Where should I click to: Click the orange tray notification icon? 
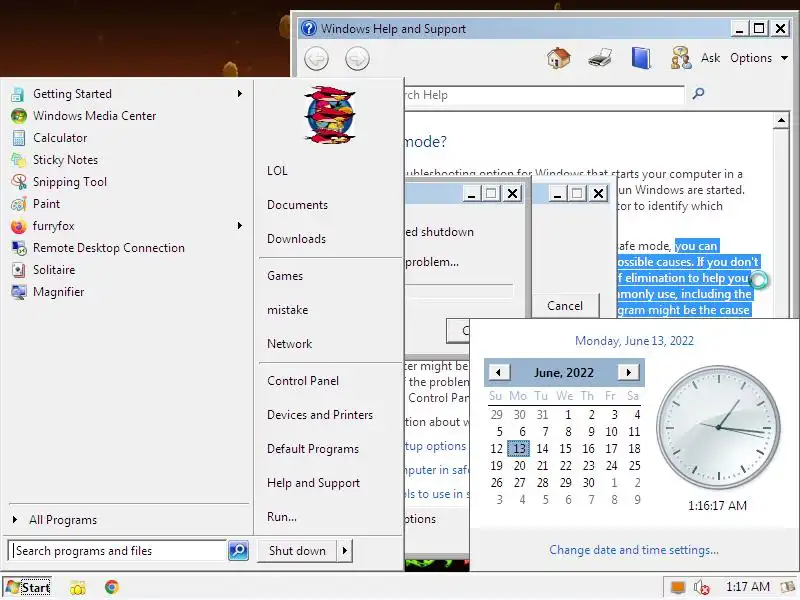[x=678, y=587]
